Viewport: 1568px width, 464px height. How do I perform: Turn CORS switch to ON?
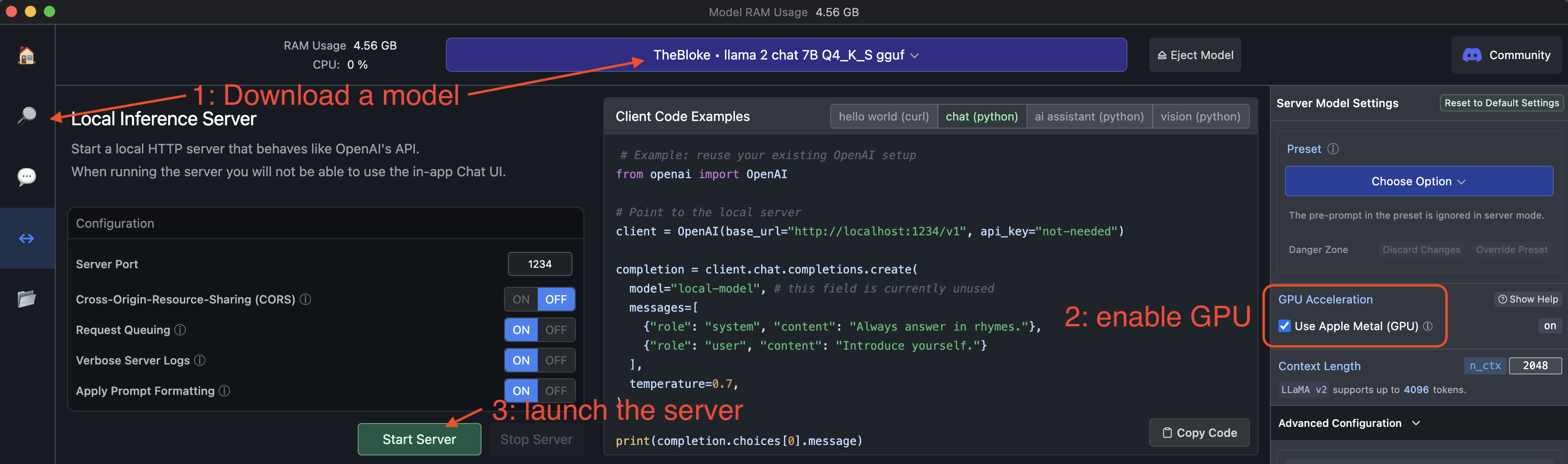(521, 299)
